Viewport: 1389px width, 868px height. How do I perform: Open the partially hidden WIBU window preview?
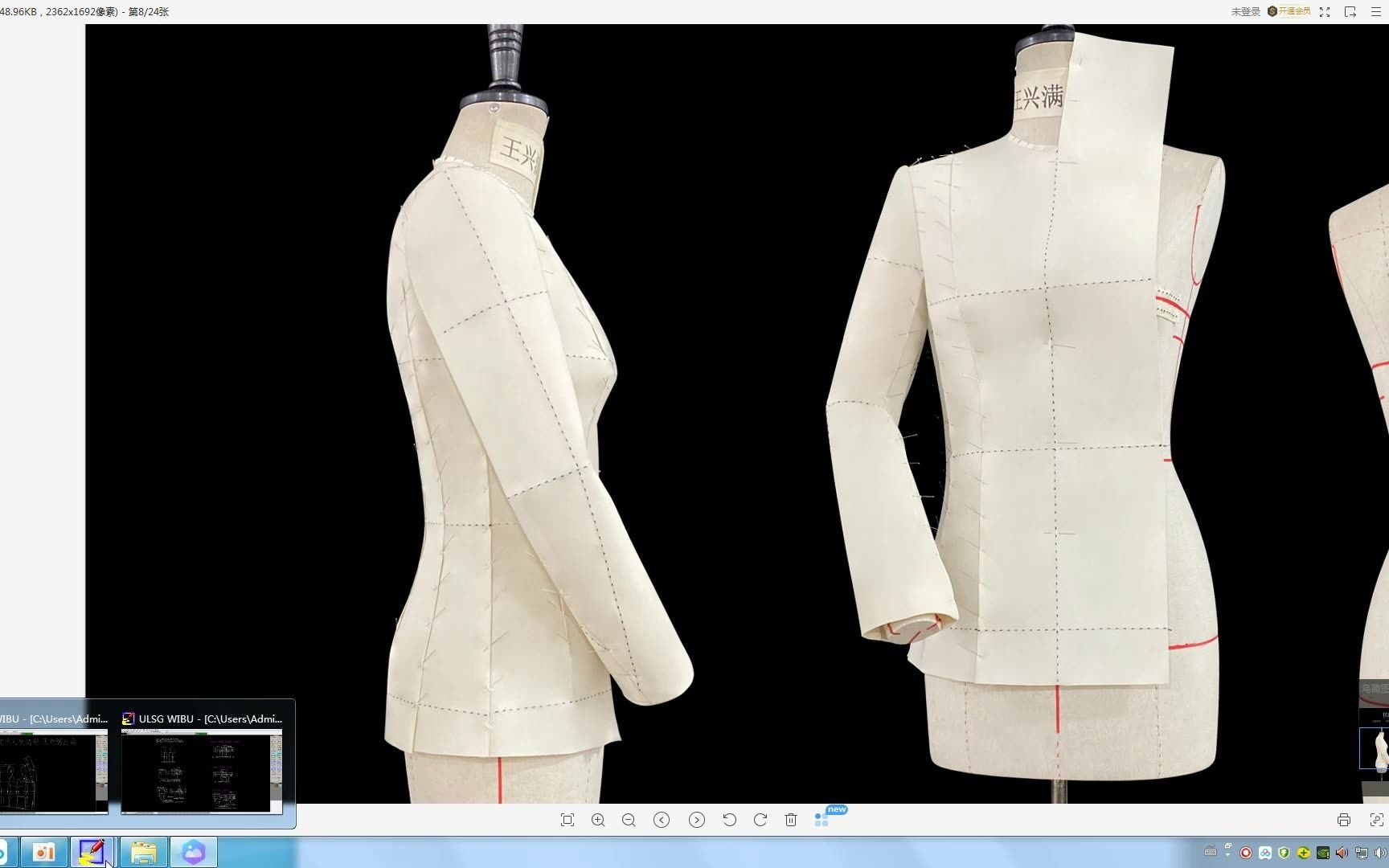pyautogui.click(x=54, y=772)
